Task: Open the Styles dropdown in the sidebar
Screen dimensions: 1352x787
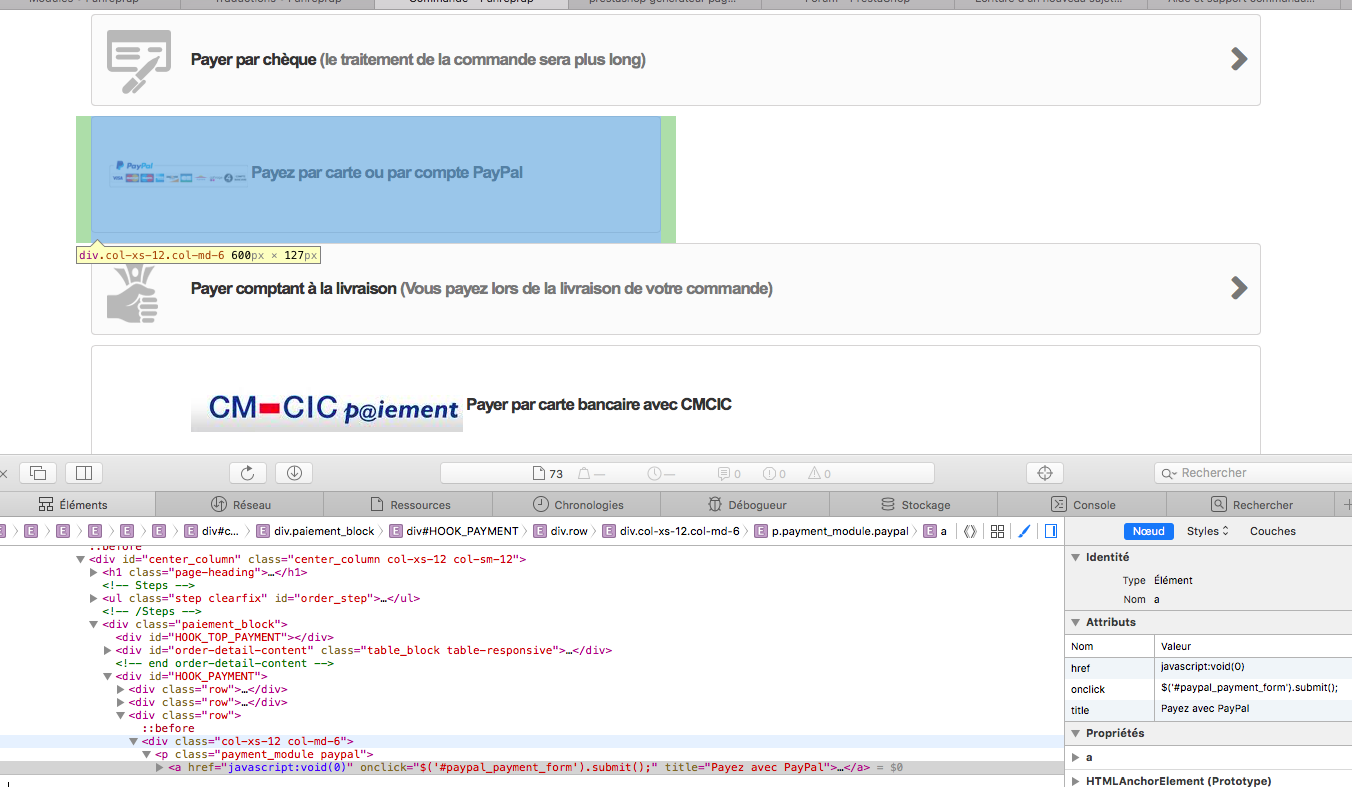Action: pyautogui.click(x=1208, y=531)
